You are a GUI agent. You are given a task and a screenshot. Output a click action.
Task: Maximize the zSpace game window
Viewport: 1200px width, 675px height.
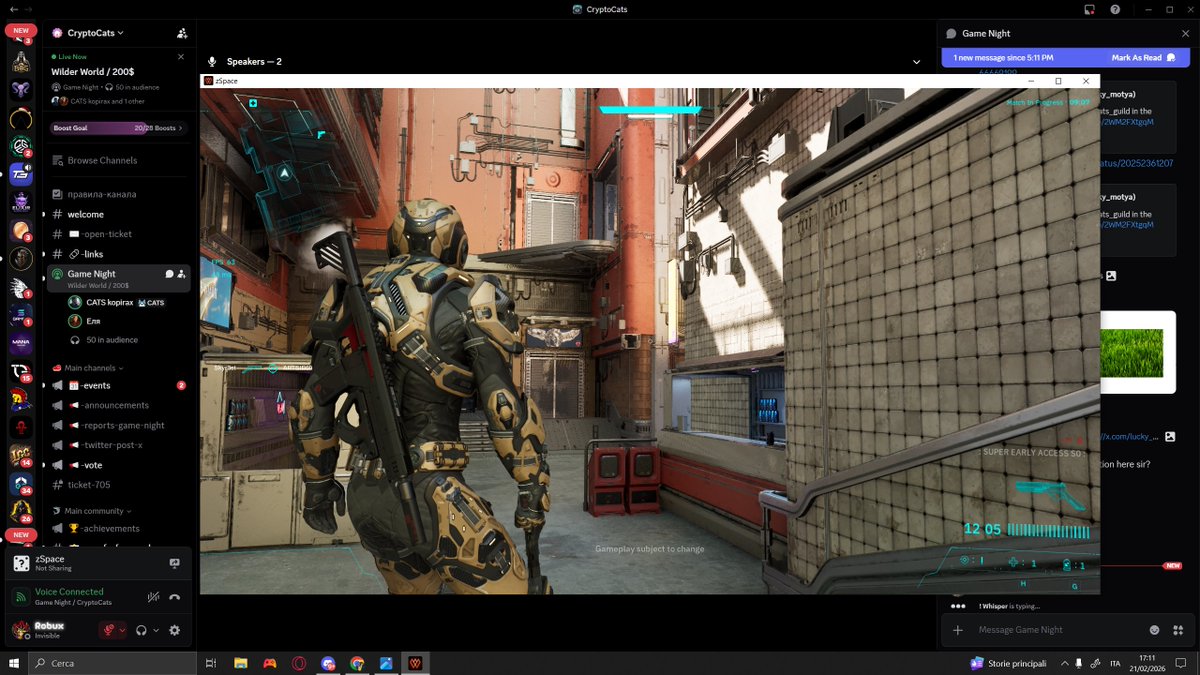(1058, 81)
